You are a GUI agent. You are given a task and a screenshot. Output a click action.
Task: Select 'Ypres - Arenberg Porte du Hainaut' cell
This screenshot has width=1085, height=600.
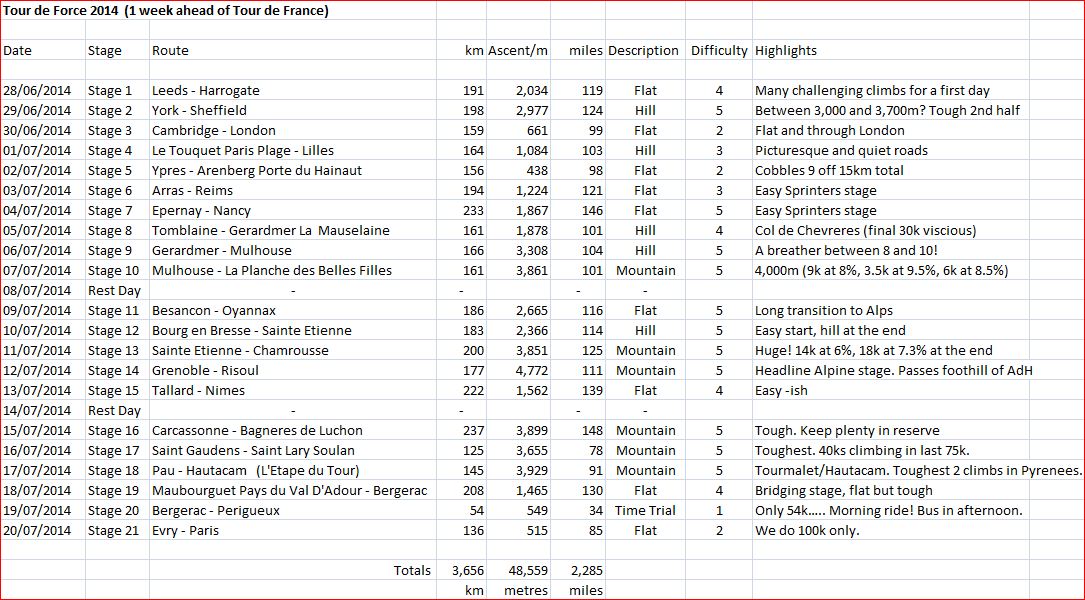click(257, 171)
